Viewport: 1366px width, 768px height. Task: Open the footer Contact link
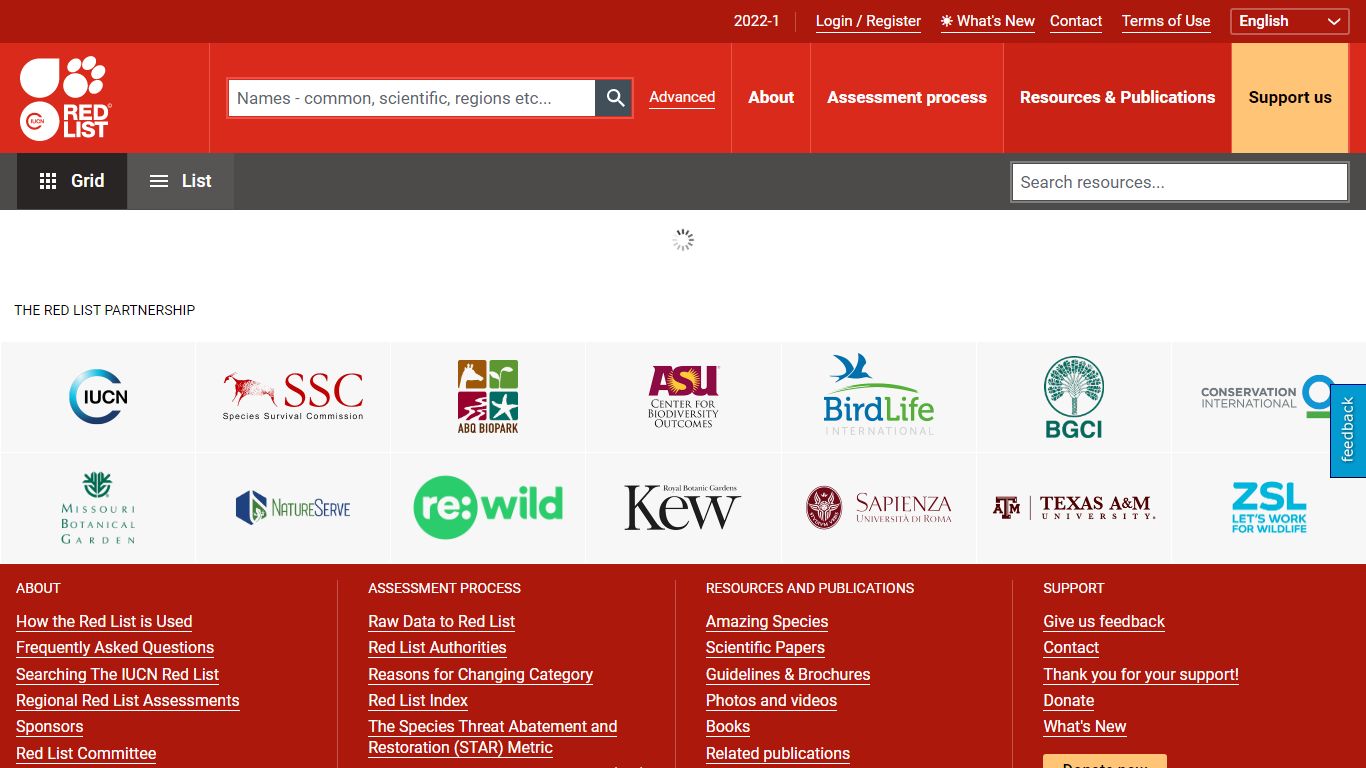1071,648
